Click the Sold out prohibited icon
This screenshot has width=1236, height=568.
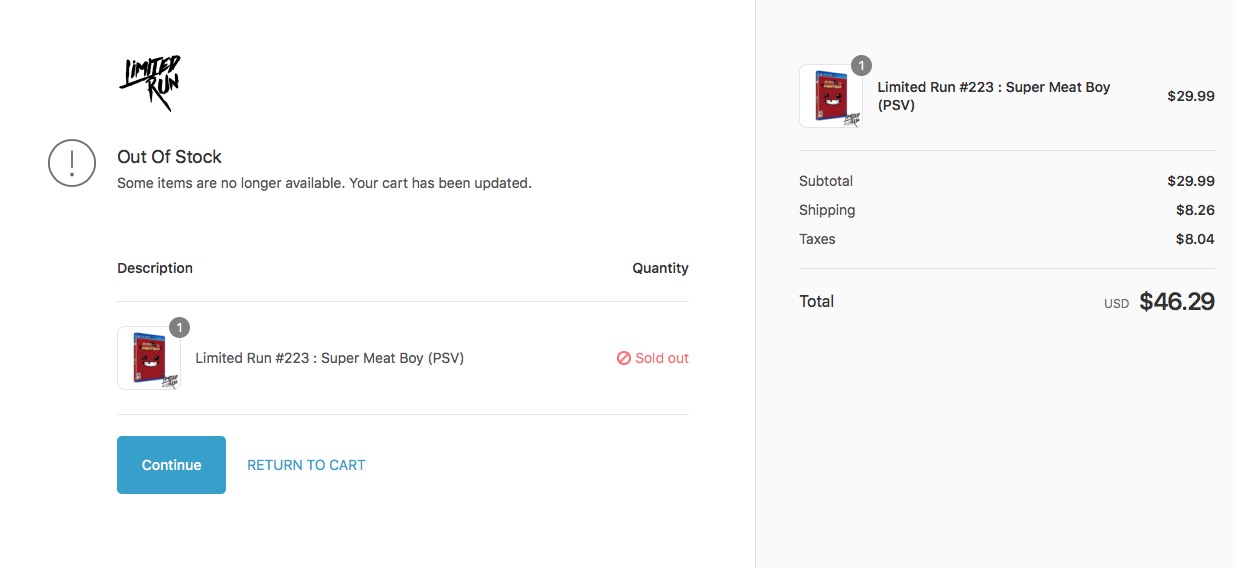click(624, 358)
